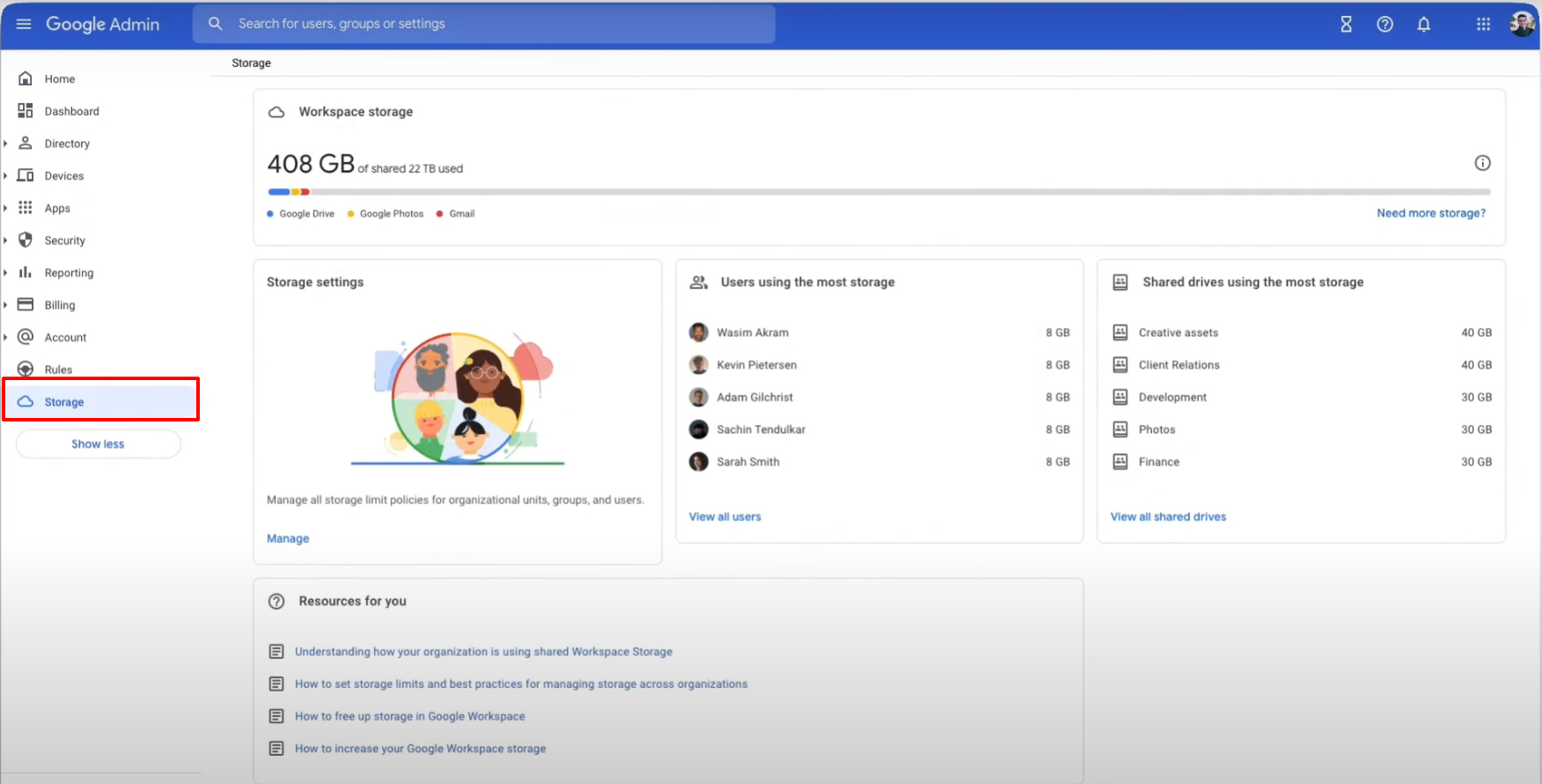Open View all shared drives link
This screenshot has width=1542, height=784.
tap(1167, 517)
